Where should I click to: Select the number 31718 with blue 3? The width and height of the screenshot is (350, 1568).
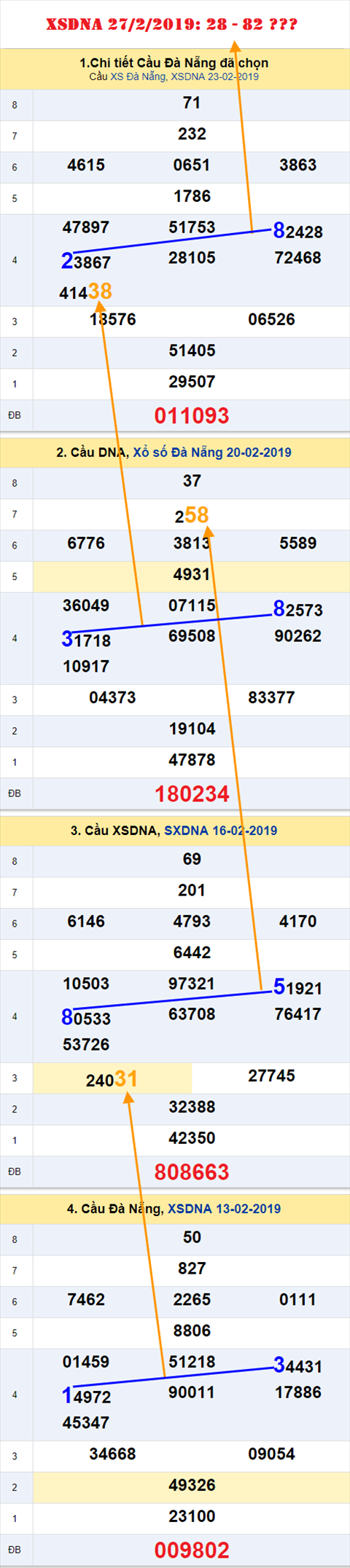tap(86, 640)
